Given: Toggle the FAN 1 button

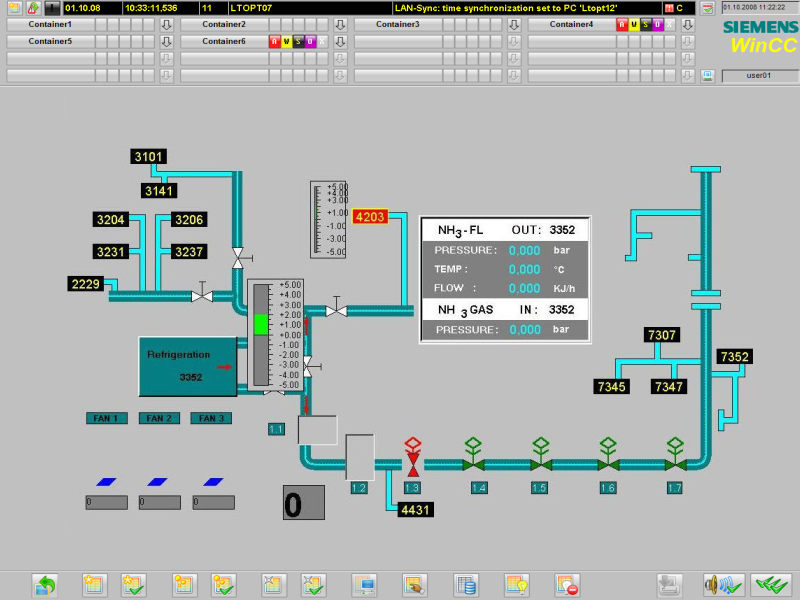Looking at the screenshot, I should pyautogui.click(x=105, y=419).
